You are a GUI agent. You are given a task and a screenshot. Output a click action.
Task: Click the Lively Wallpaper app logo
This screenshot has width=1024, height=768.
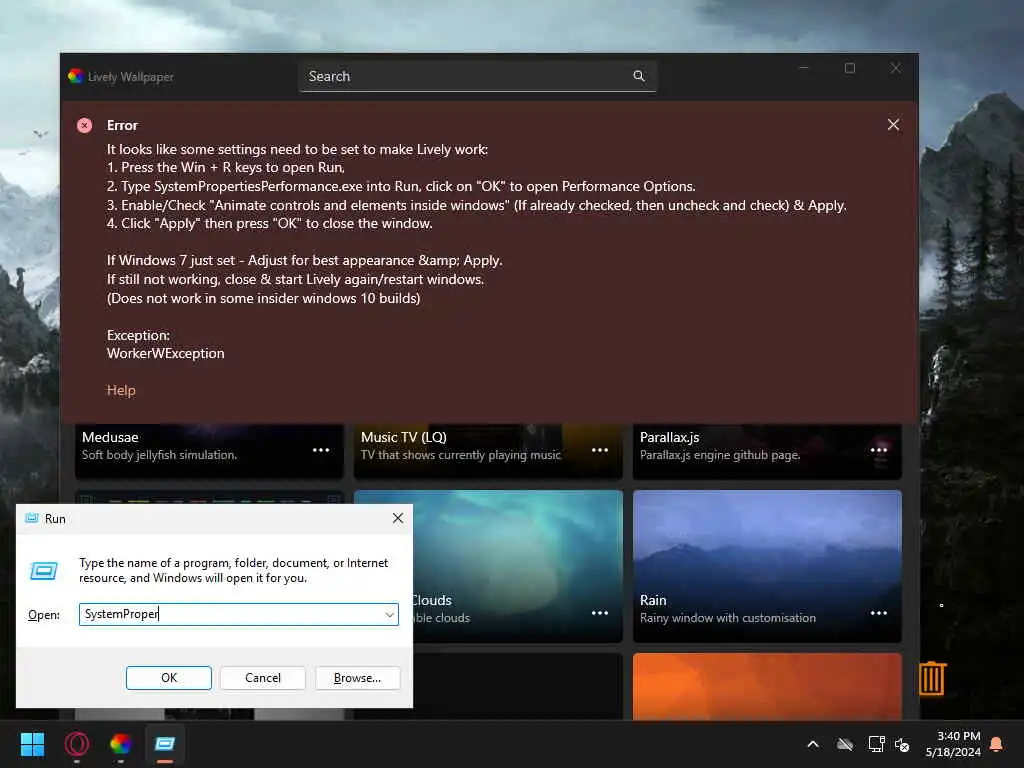(x=76, y=76)
